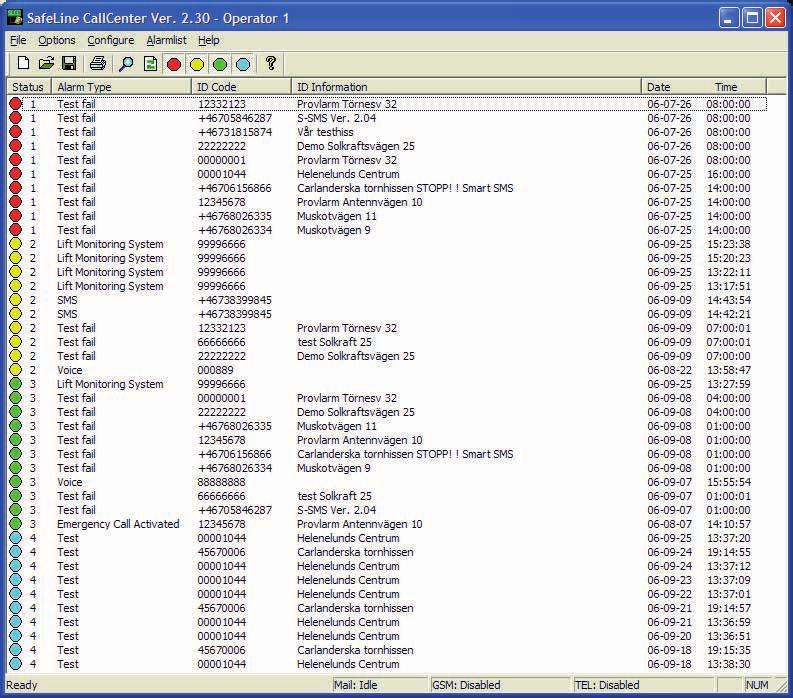
Task: Sort by the Date column header
Action: [658, 87]
